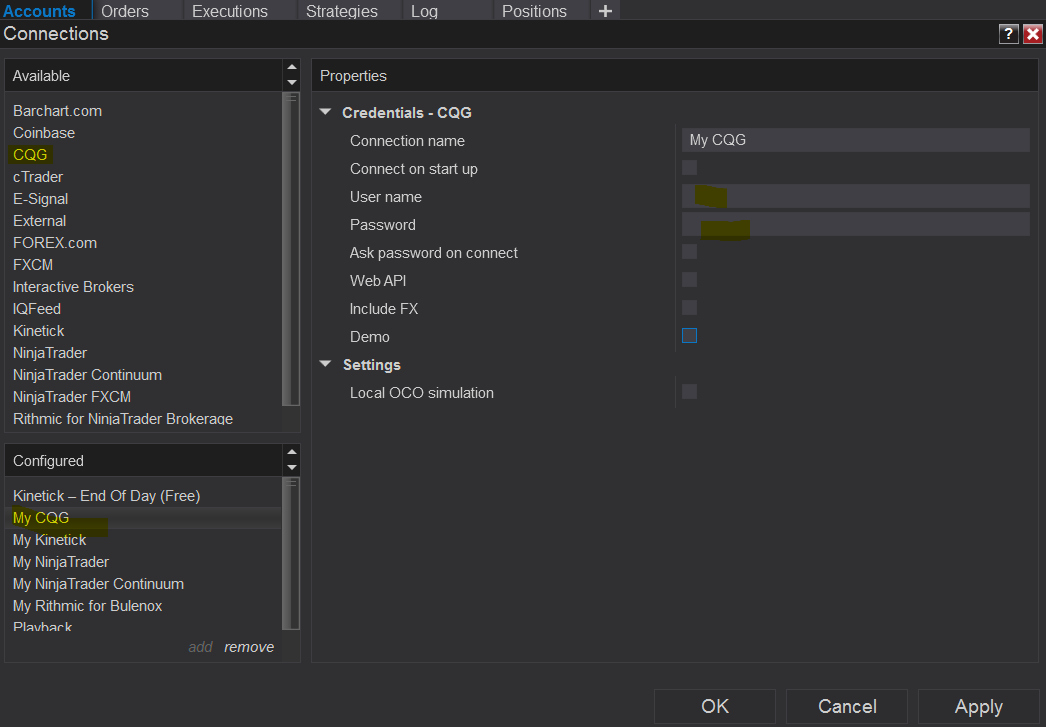The width and height of the screenshot is (1046, 727).
Task: Click up arrow in Configured list header
Action: 292,453
